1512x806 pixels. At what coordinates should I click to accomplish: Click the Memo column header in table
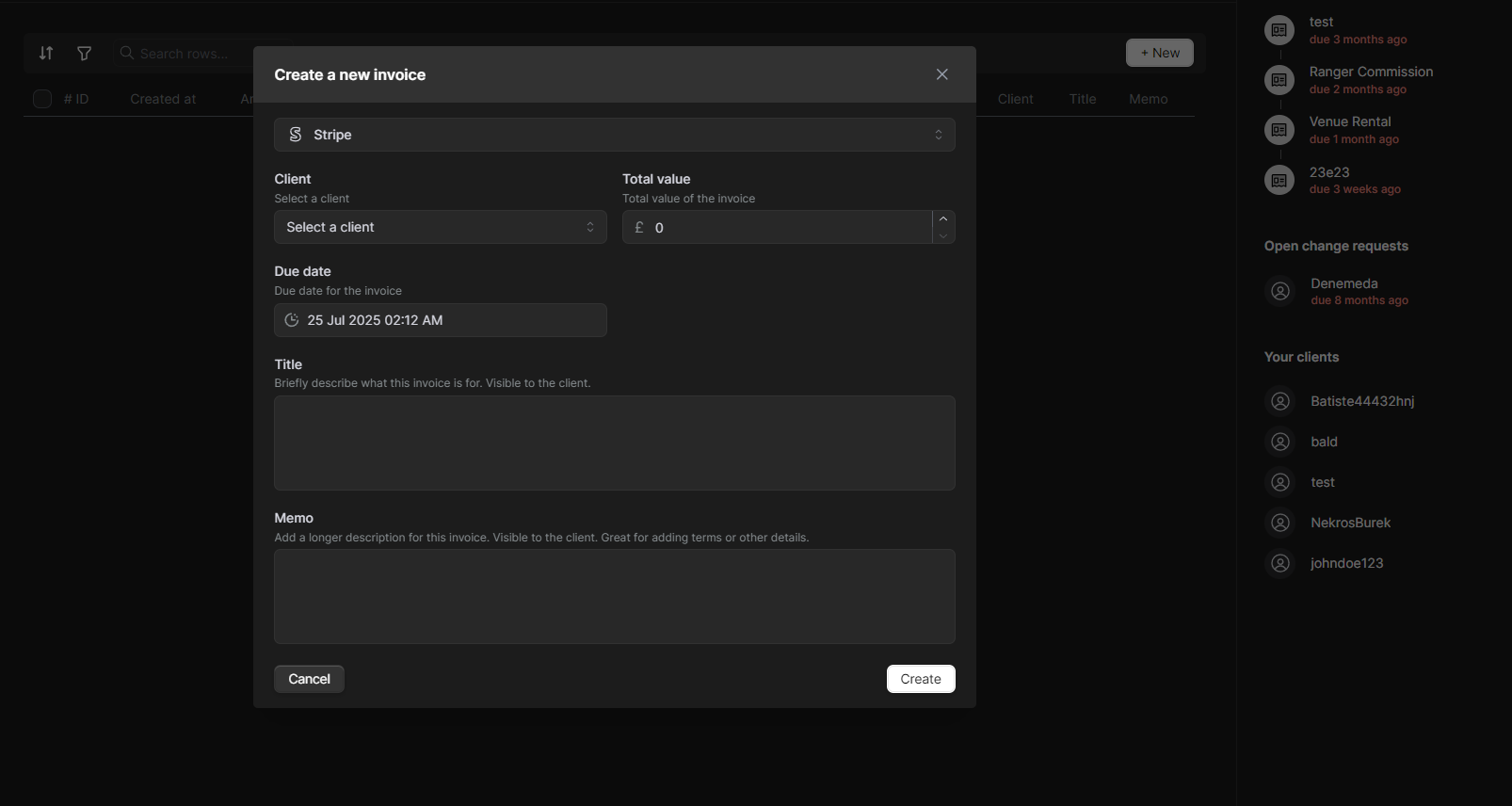coord(1149,99)
